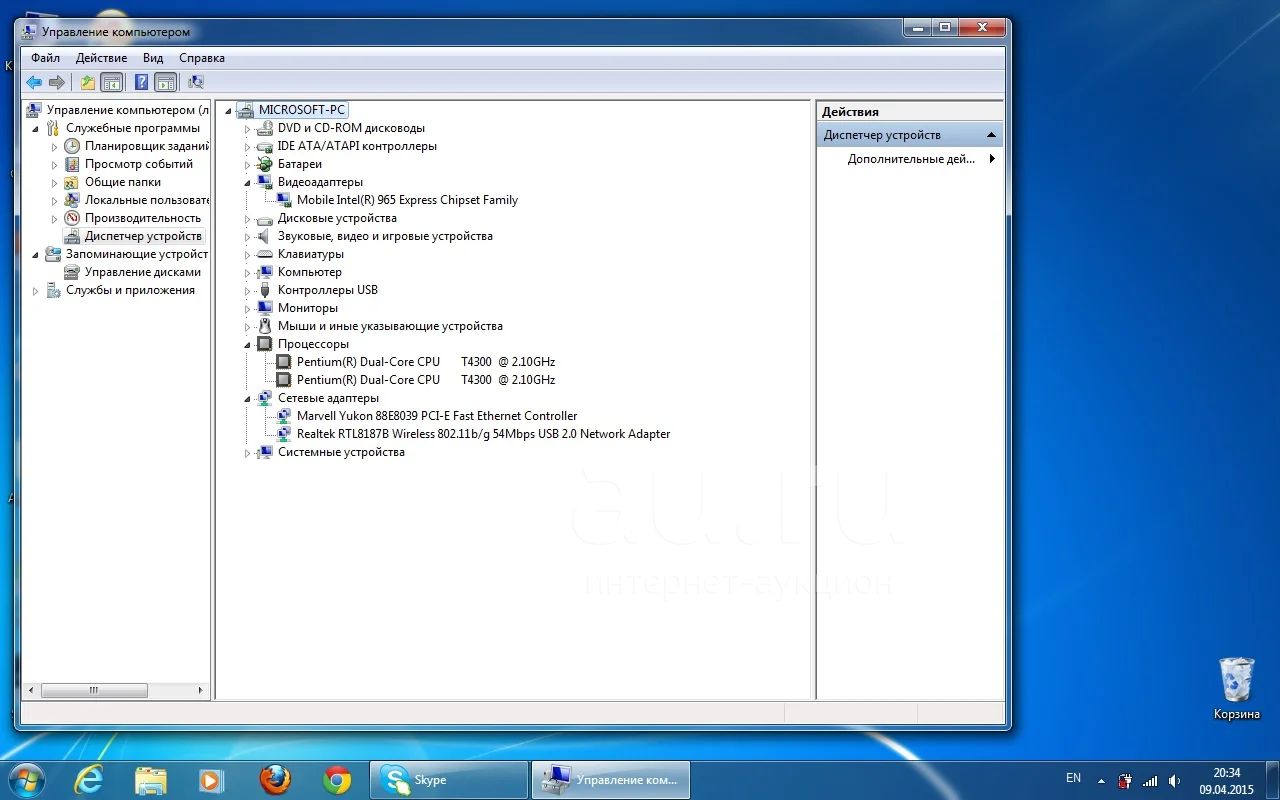Click Мыши и иные указывающие устройства icon
Image resolution: width=1280 pixels, height=800 pixels.
[x=264, y=326]
